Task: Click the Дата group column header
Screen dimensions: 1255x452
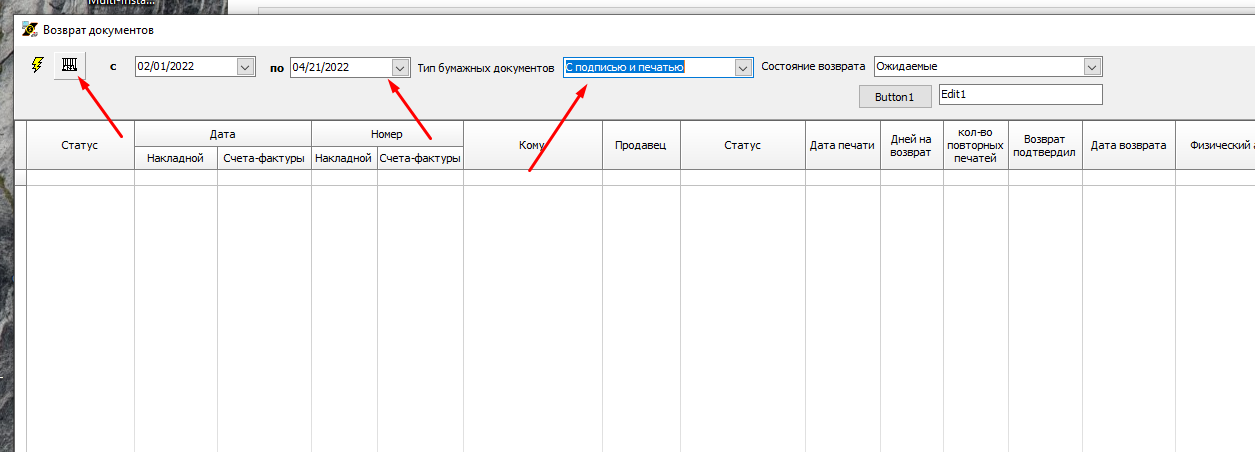Action: pyautogui.click(x=223, y=133)
